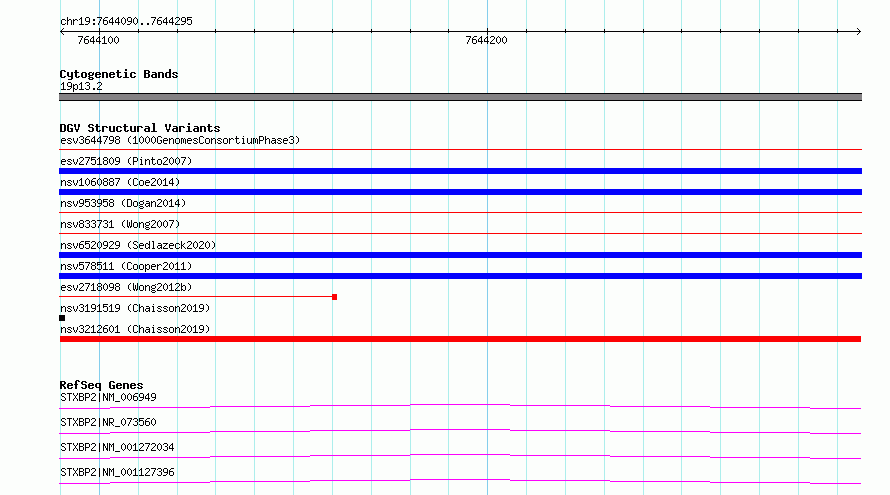Click the blue bar for nsv1060887
The height and width of the screenshot is (495, 890).
click(x=460, y=192)
